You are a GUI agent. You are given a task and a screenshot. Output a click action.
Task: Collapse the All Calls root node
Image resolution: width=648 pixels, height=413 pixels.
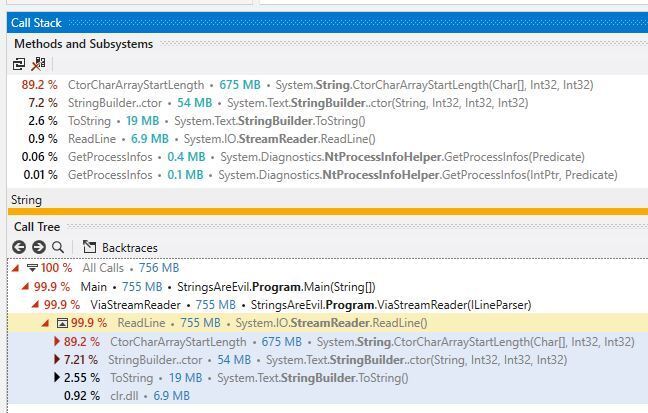pos(16,268)
